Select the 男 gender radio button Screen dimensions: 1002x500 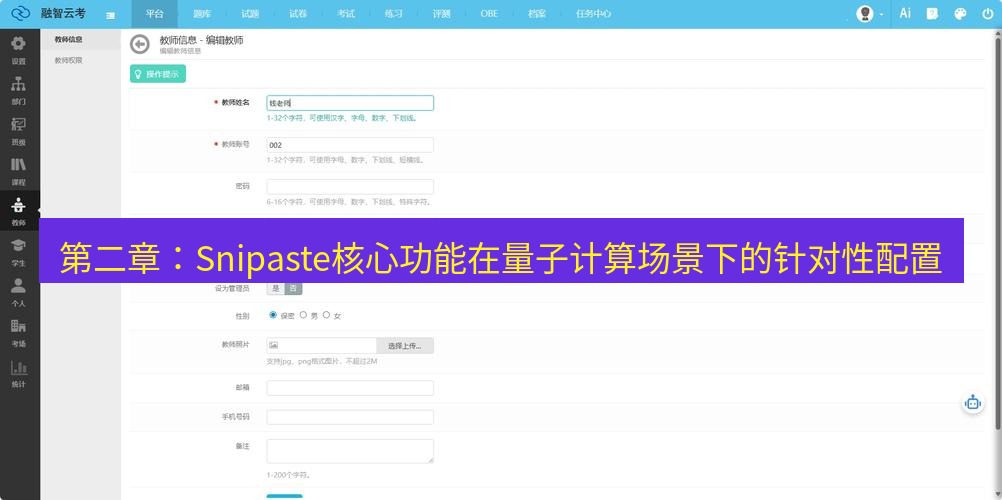(304, 315)
